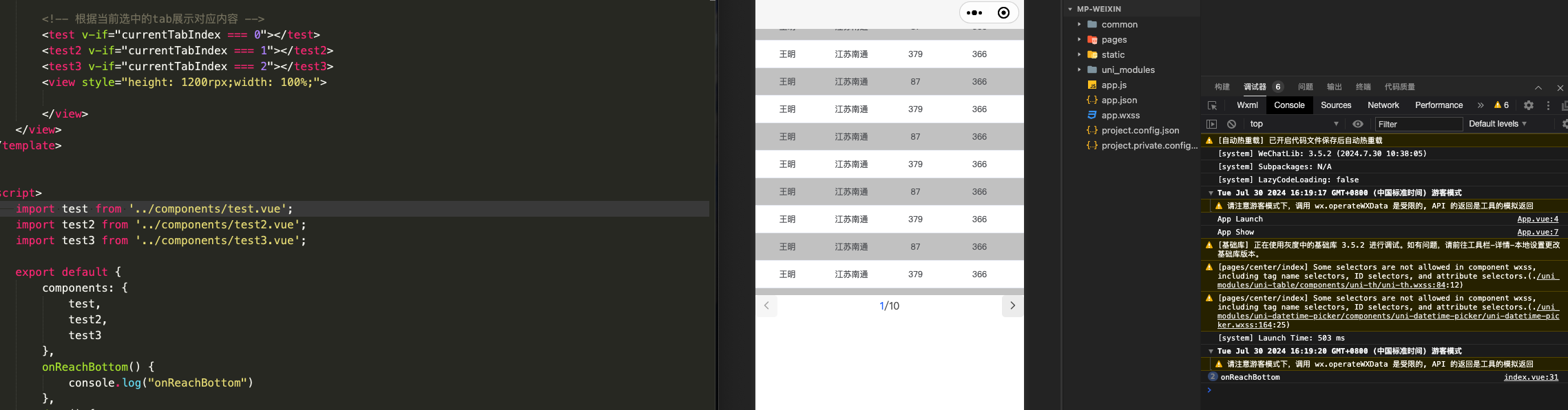This screenshot has width=1568, height=410.
Task: Follow the index.vue:31 source link
Action: coord(1531,377)
